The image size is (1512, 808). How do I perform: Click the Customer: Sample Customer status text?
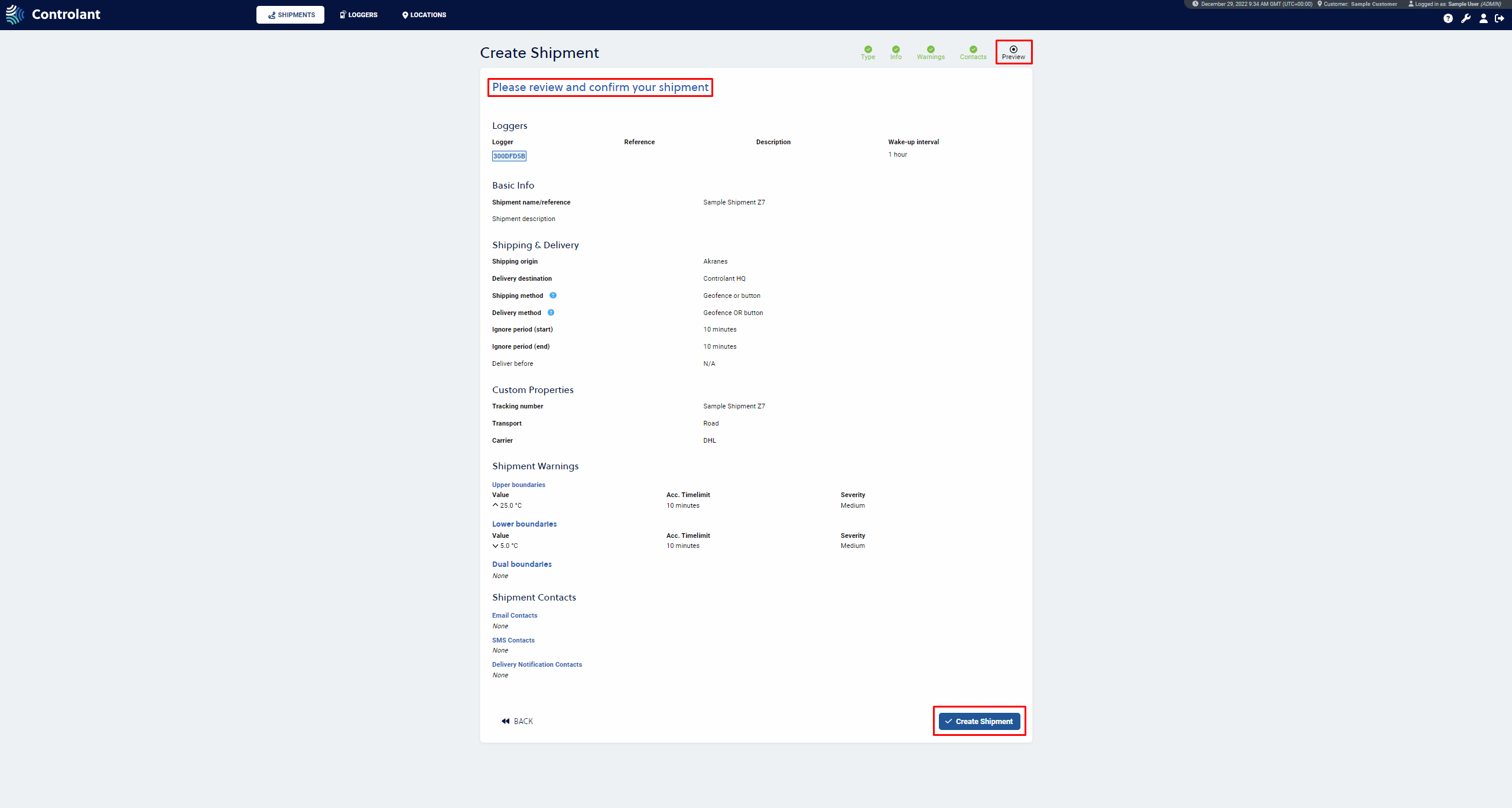(x=1357, y=4)
